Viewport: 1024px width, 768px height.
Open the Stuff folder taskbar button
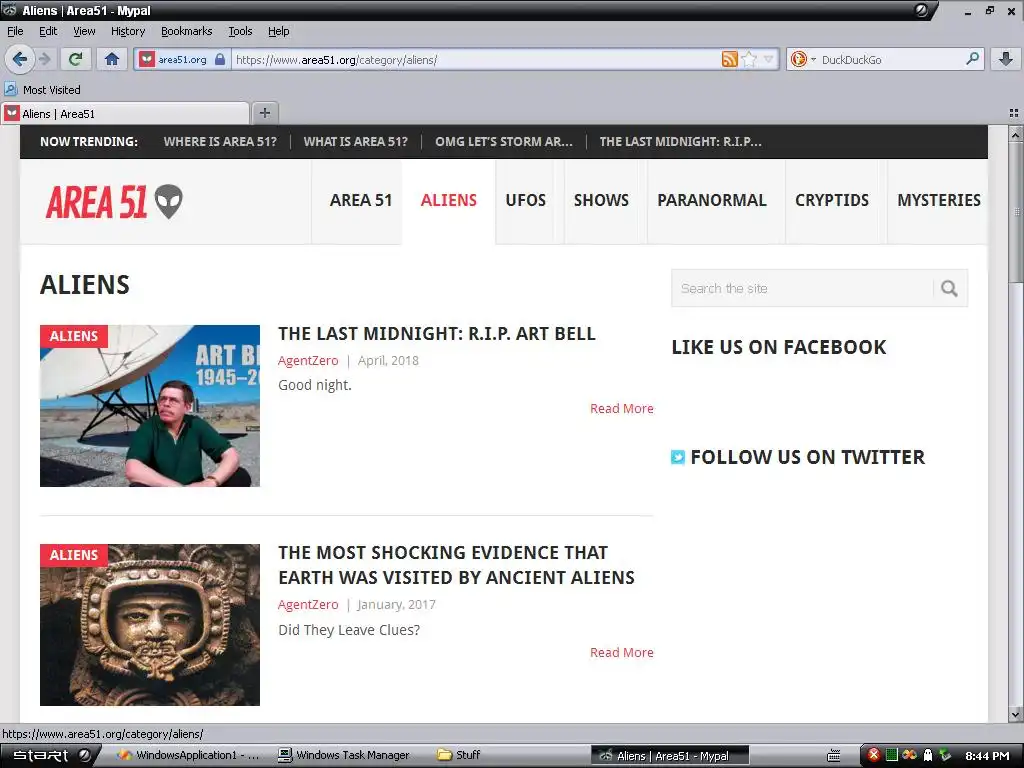click(x=459, y=756)
